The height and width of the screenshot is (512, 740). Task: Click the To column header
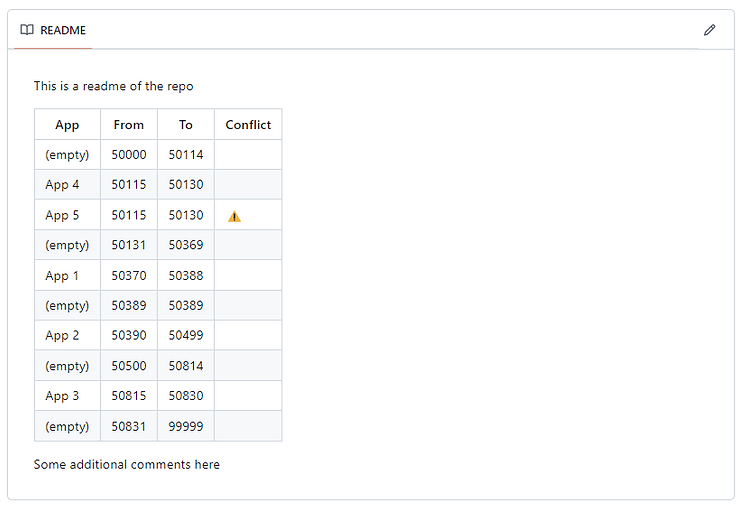pyautogui.click(x=186, y=125)
